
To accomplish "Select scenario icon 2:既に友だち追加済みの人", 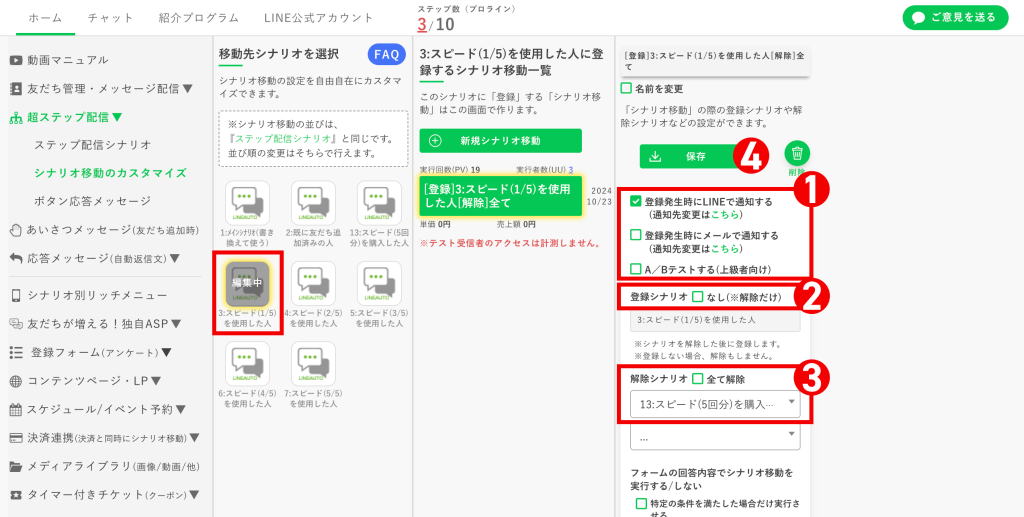I will 313,202.
